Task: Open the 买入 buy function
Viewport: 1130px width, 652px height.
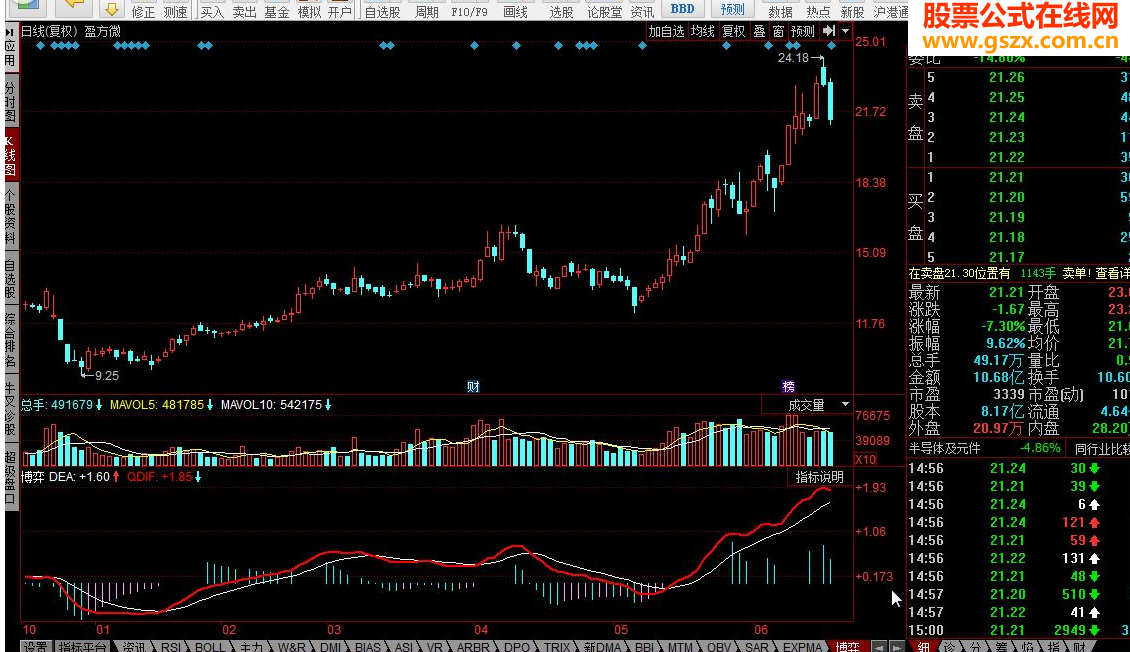Action: [x=212, y=9]
